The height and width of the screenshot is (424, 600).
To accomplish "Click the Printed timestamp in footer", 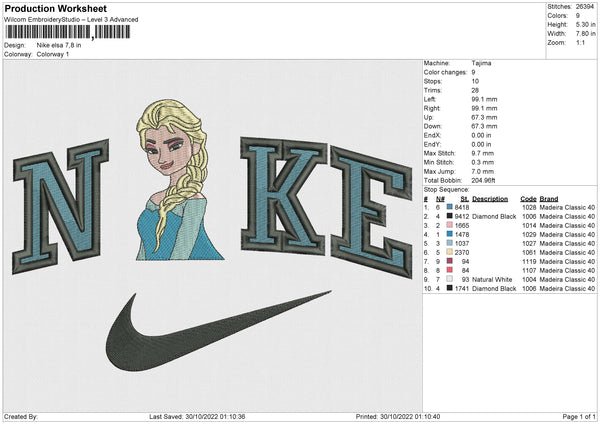I will point(398,417).
